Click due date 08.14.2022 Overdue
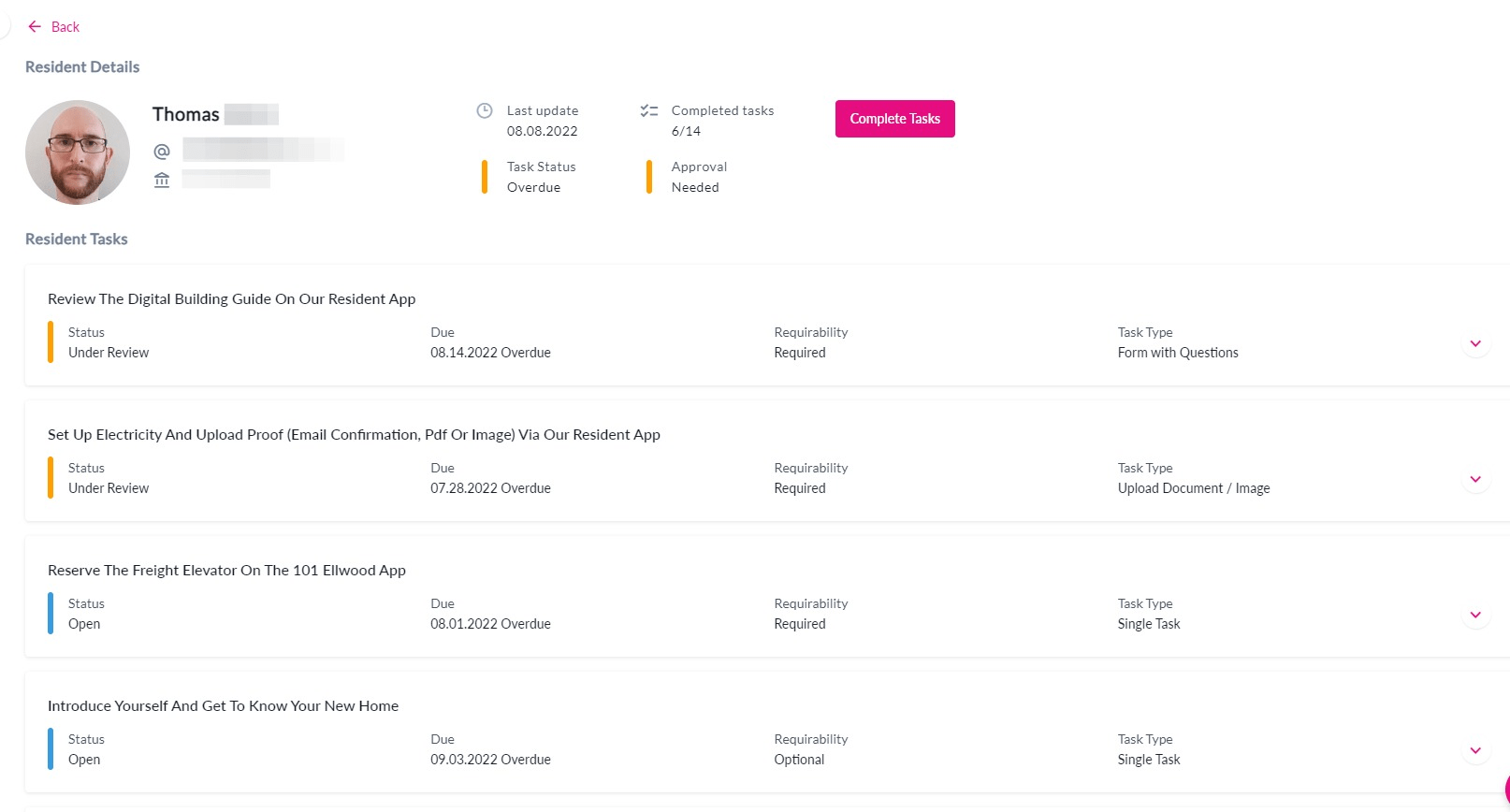The image size is (1510, 812). (490, 353)
